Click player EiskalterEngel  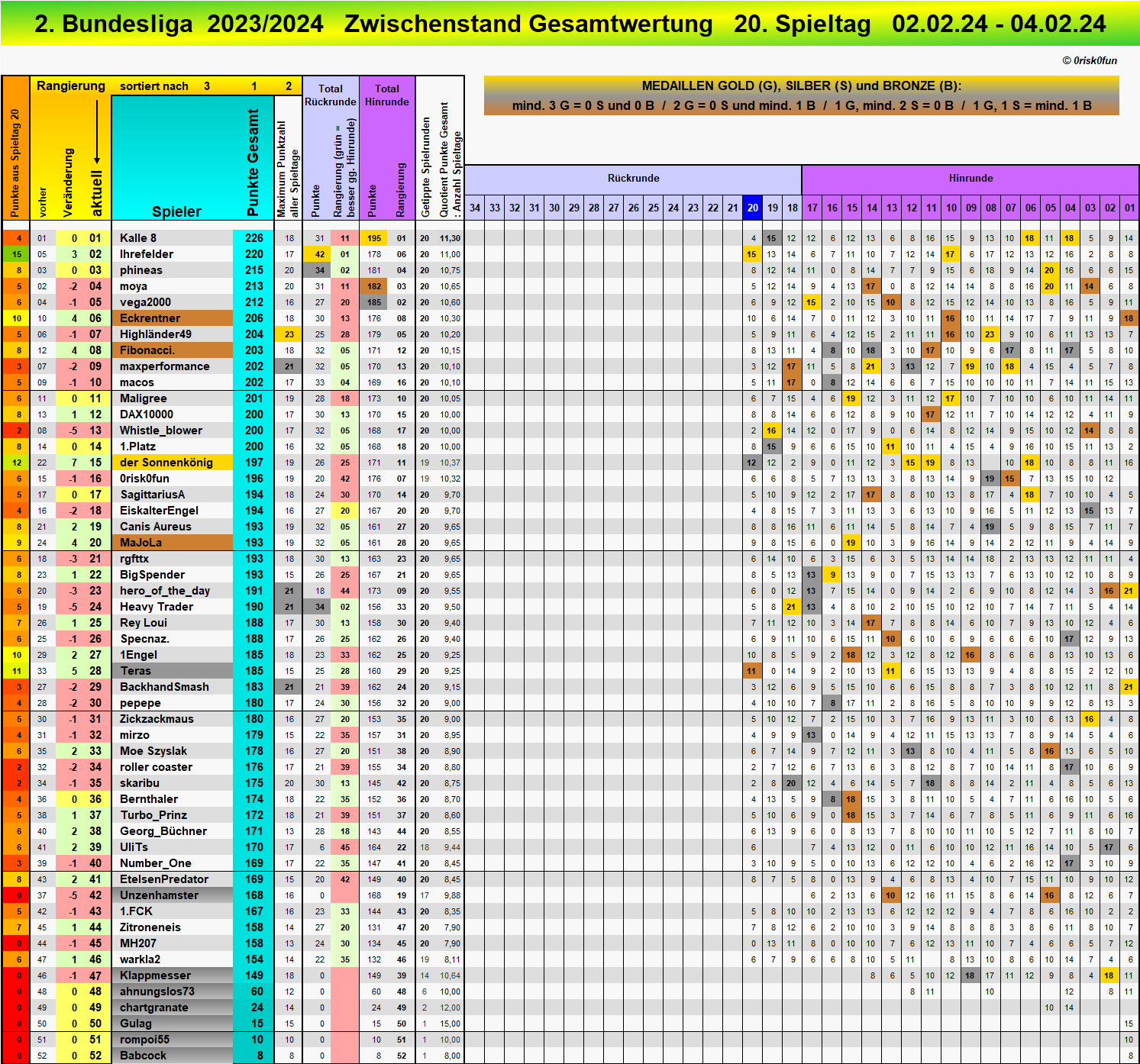(x=159, y=511)
